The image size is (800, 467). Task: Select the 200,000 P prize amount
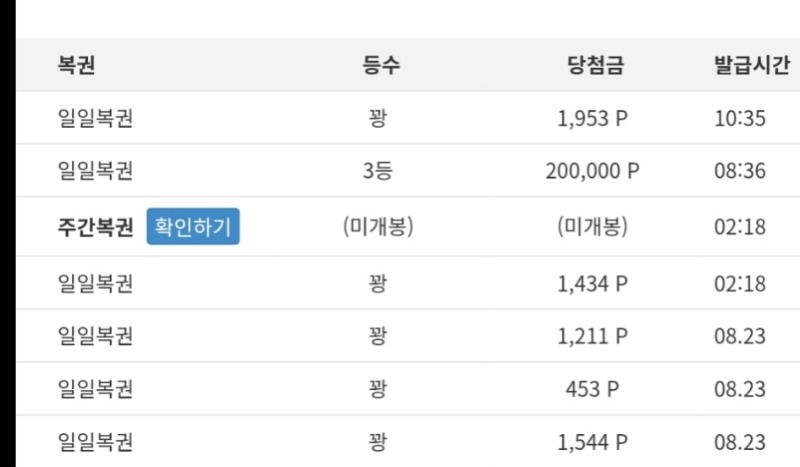(592, 170)
